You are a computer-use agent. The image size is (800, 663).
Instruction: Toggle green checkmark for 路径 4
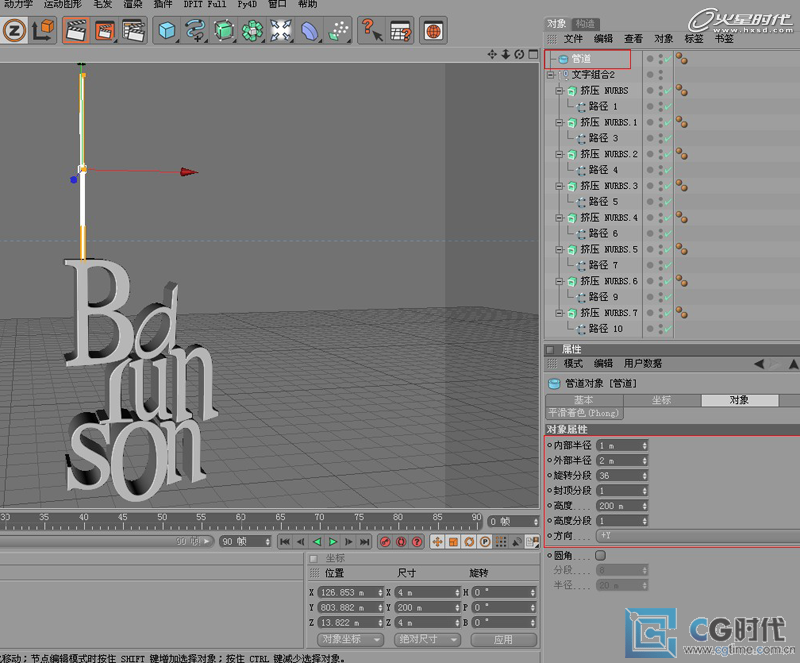tap(668, 170)
